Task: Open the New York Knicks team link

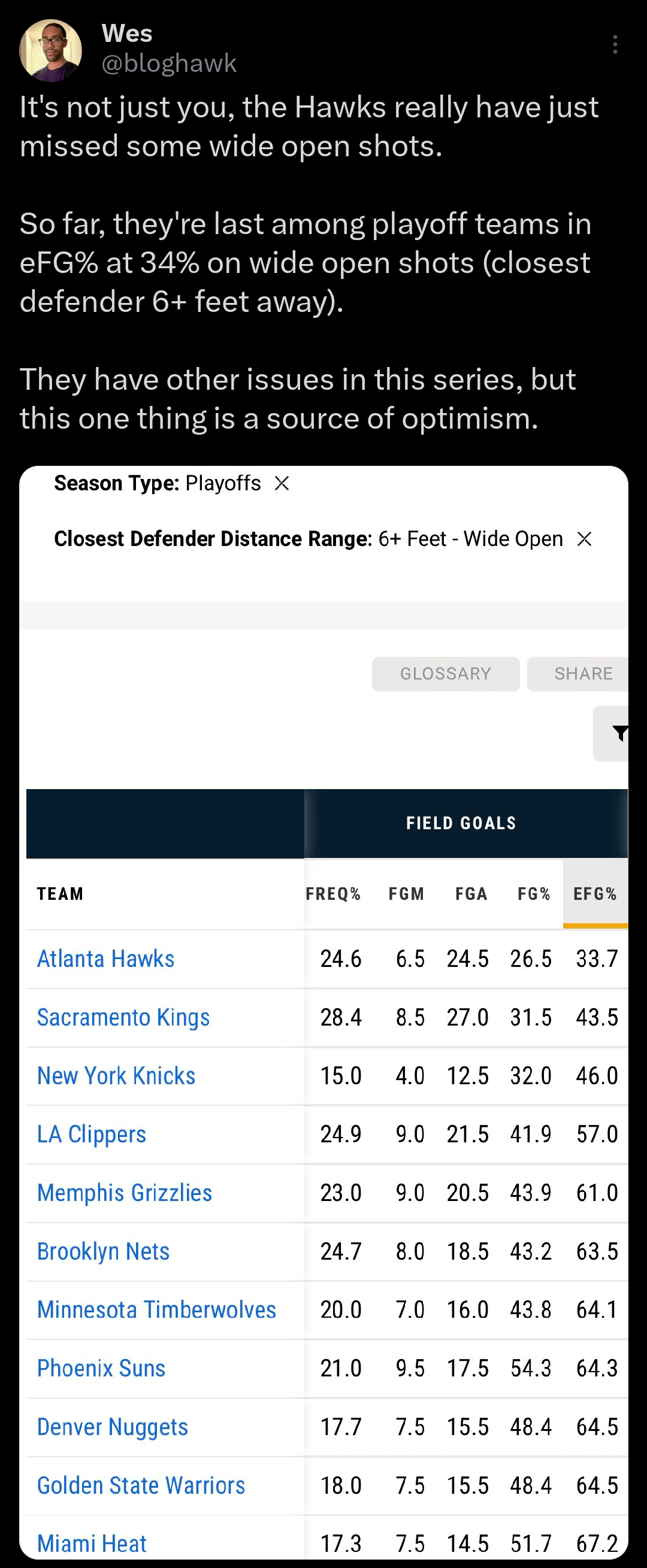Action: [116, 1075]
